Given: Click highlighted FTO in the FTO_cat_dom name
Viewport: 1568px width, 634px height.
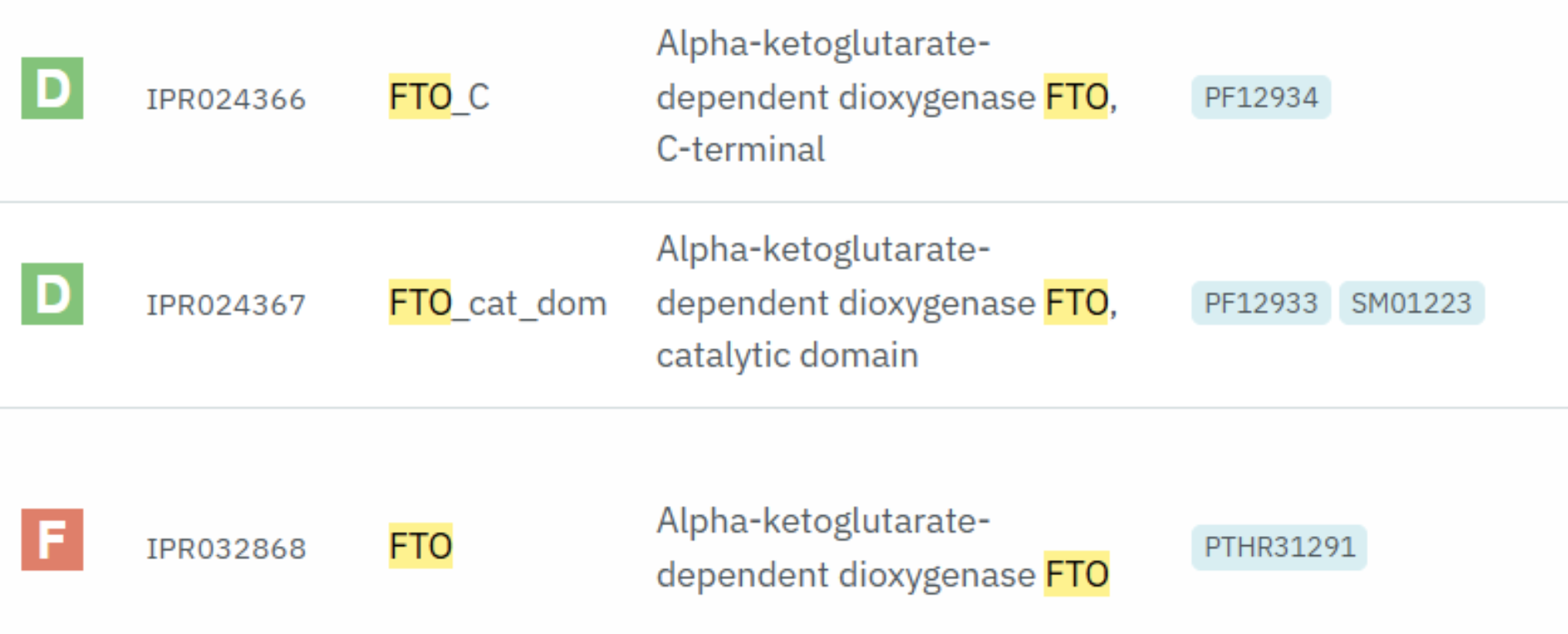Looking at the screenshot, I should (420, 303).
